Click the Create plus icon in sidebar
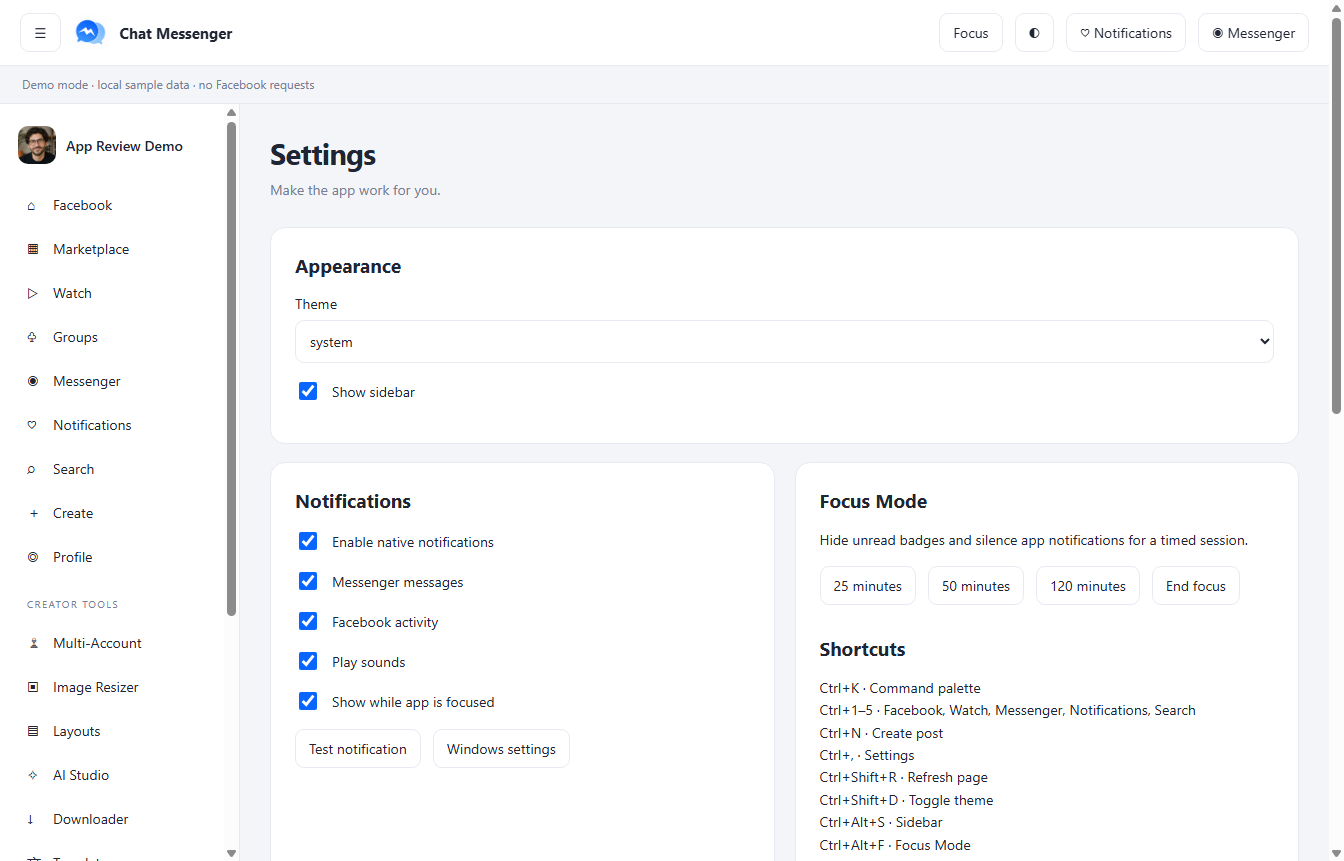This screenshot has width=1344, height=861. pyautogui.click(x=32, y=514)
